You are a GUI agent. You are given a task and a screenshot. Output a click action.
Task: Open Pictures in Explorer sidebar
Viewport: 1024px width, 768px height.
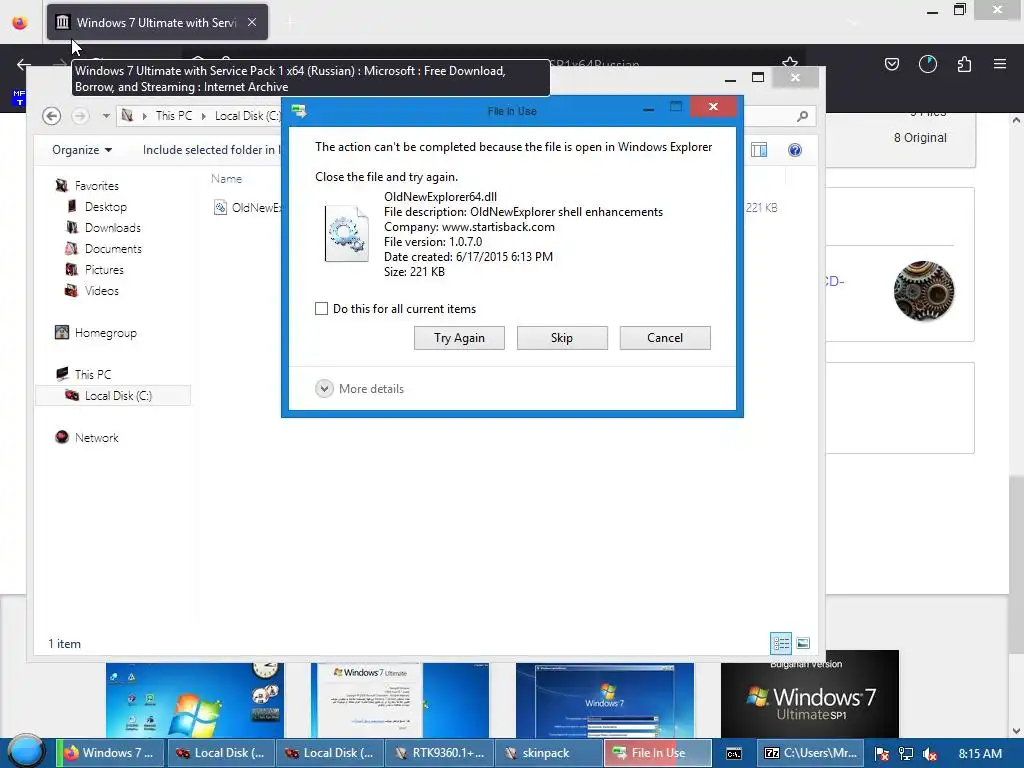point(104,269)
